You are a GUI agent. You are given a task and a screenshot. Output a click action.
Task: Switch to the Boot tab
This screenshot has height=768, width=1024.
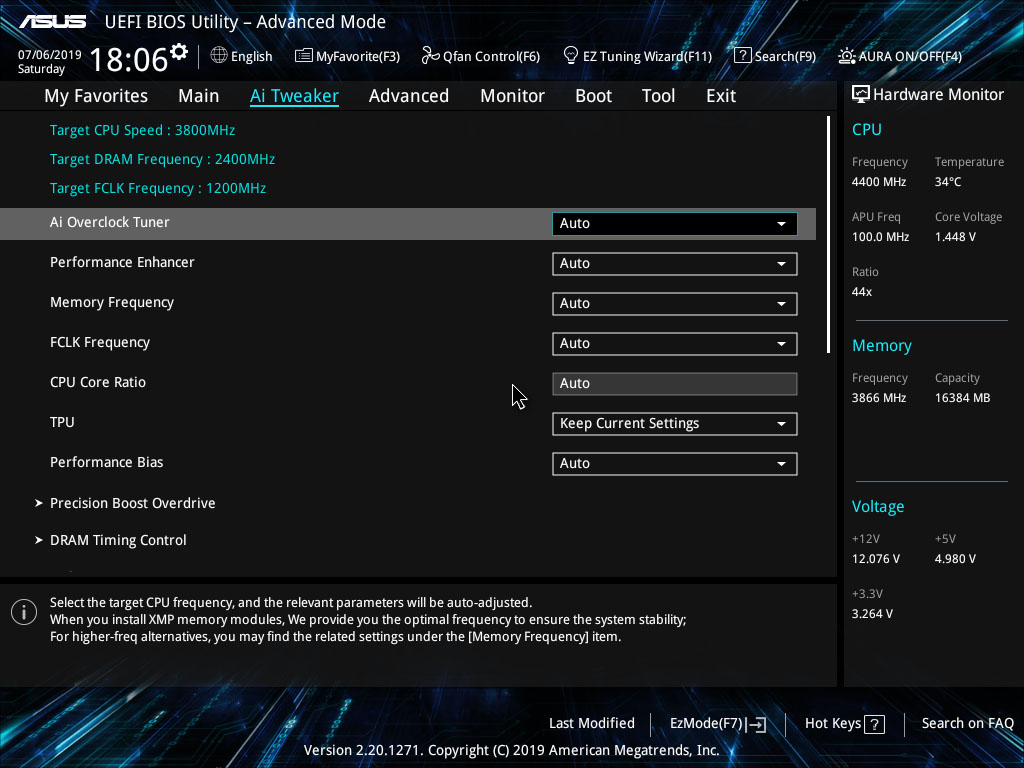[x=594, y=96]
